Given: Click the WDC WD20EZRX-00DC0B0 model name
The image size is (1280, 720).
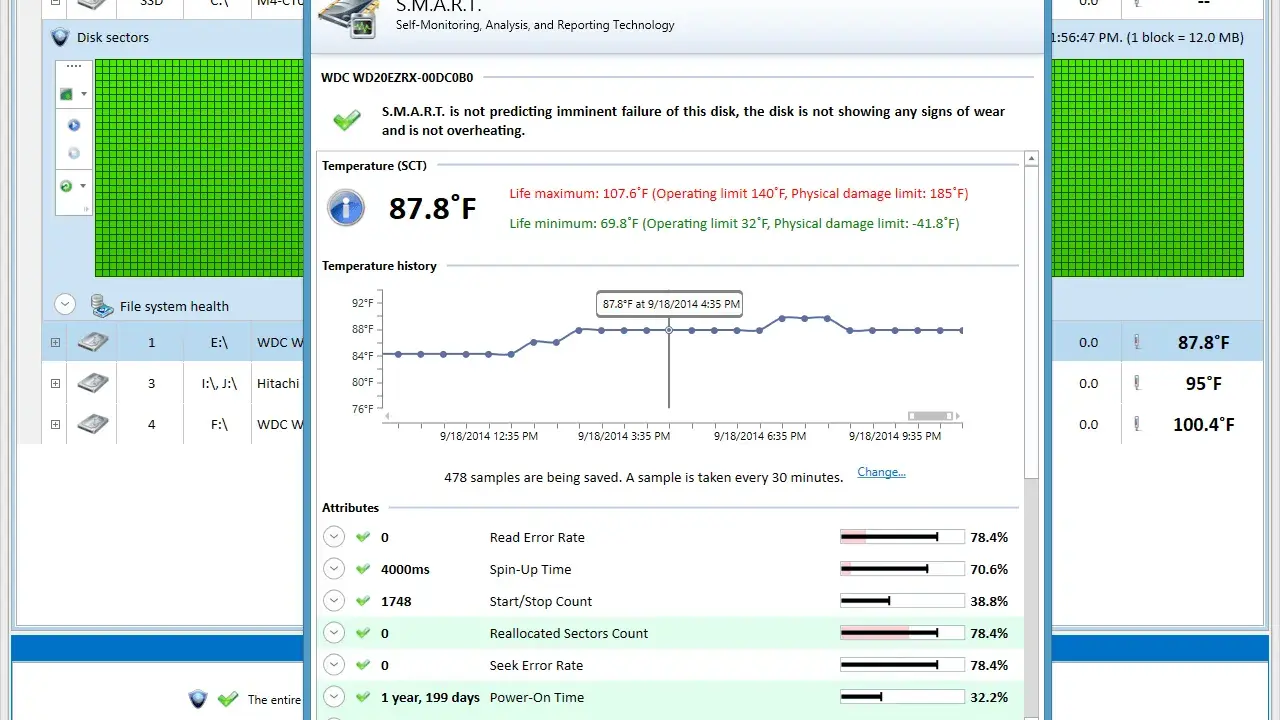Looking at the screenshot, I should pos(397,77).
